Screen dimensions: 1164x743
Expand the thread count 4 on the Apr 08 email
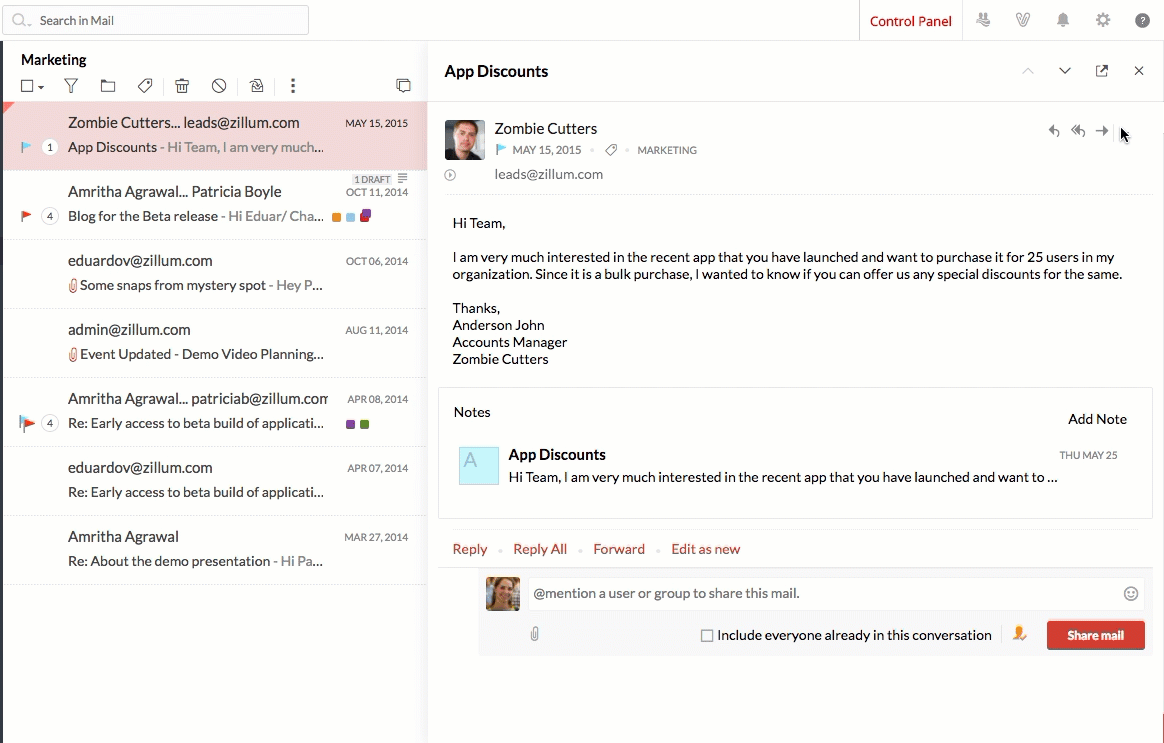click(x=50, y=423)
